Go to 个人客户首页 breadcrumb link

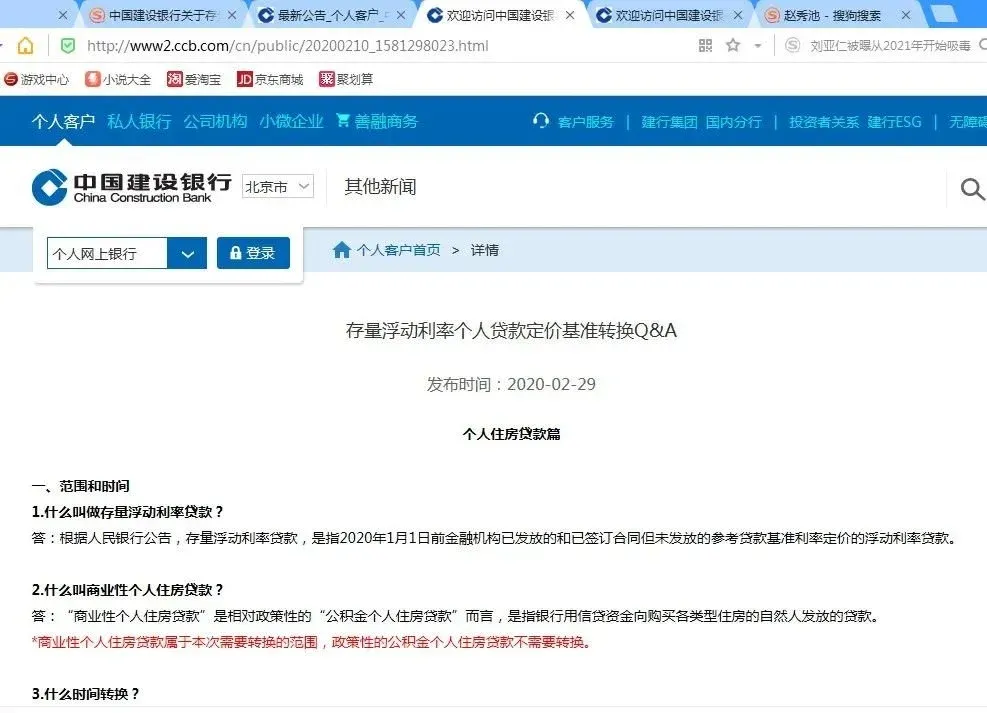point(398,250)
